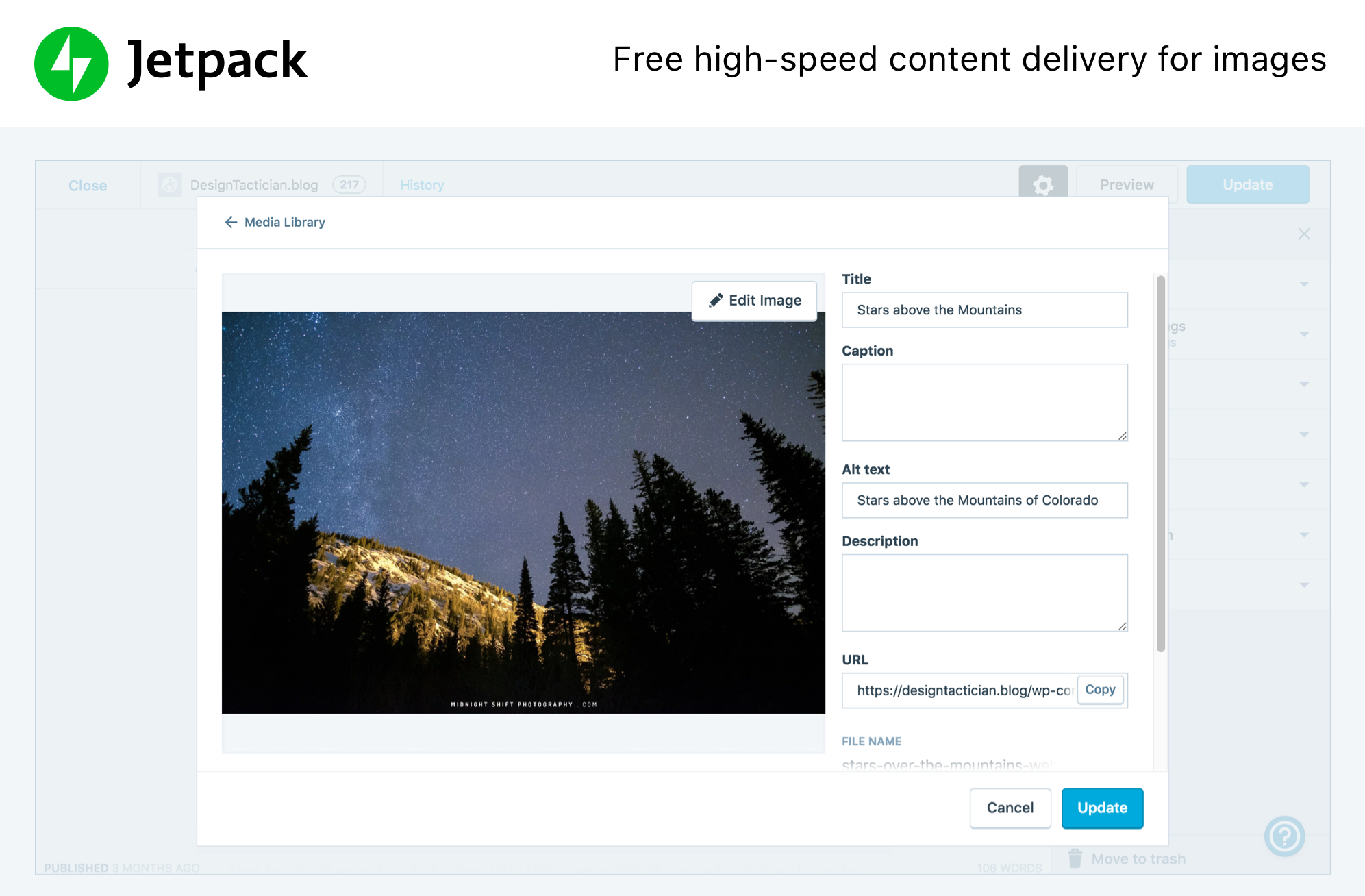This screenshot has height=896, width=1365.
Task: Close the sidebar with the X icon
Action: point(1304,234)
